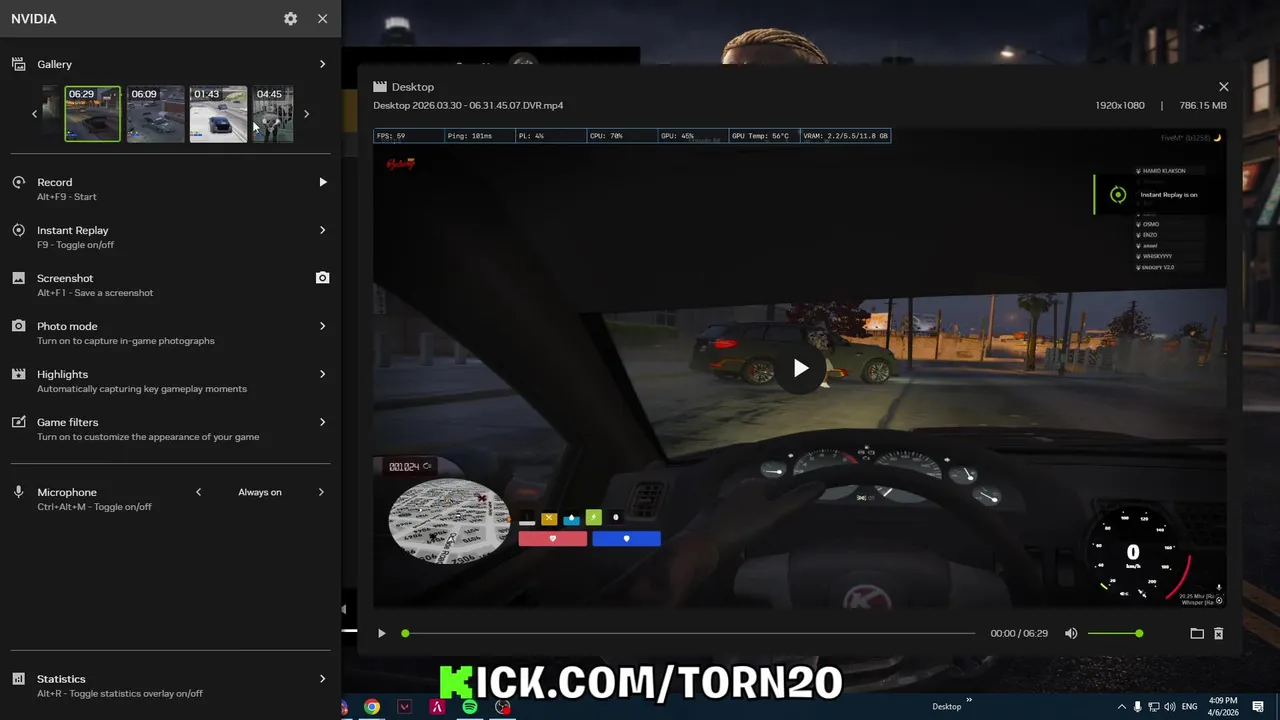Select the 06:29 gallery thumbnail

point(92,114)
